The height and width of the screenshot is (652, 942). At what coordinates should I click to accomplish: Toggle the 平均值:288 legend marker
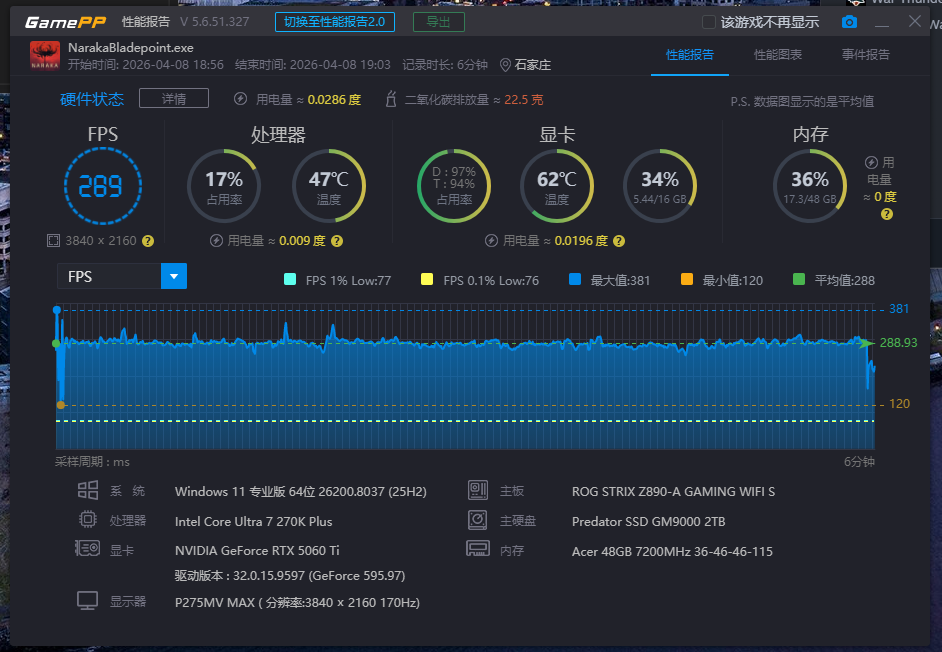(797, 280)
